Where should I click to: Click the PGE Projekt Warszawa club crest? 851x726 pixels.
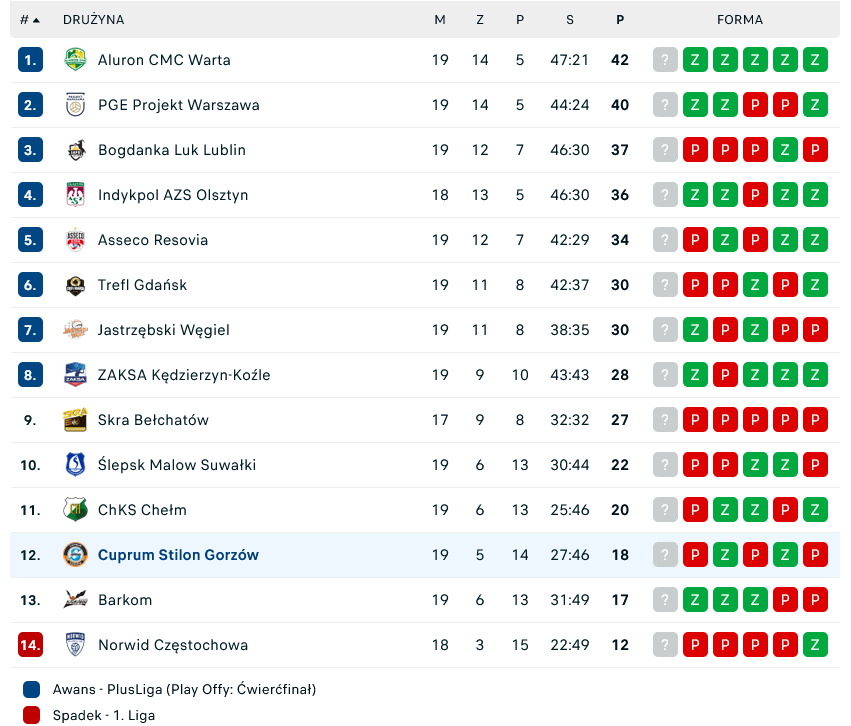75,105
